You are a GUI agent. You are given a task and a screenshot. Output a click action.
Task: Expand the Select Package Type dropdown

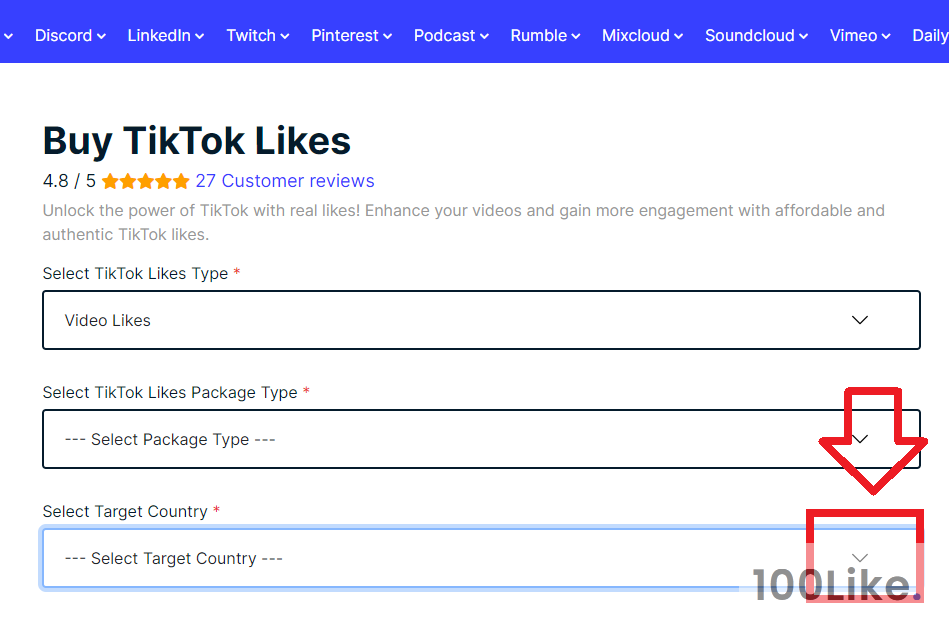(481, 439)
